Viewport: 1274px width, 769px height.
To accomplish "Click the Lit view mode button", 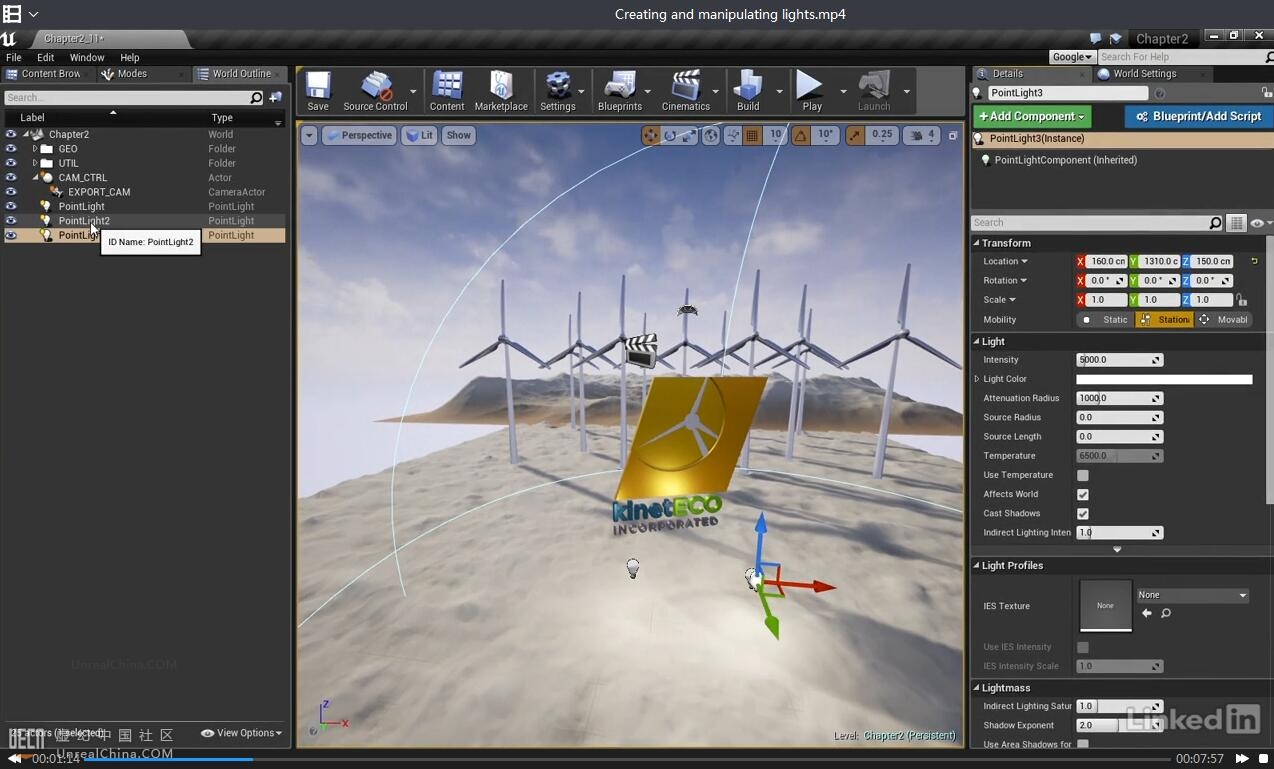I will [420, 135].
